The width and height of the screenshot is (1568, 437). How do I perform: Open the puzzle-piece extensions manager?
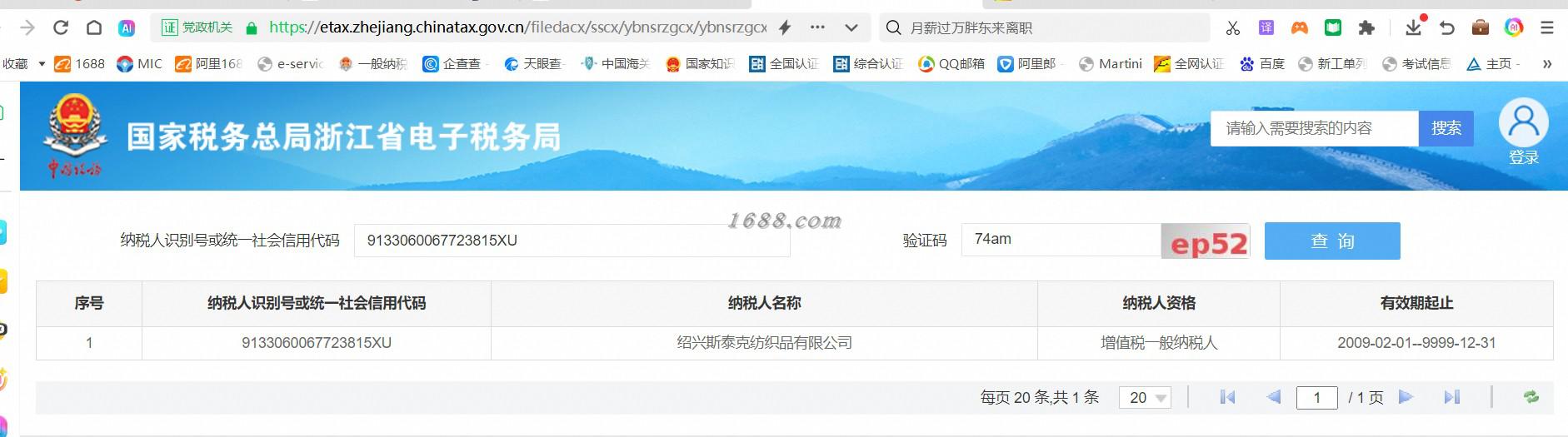click(x=1366, y=27)
